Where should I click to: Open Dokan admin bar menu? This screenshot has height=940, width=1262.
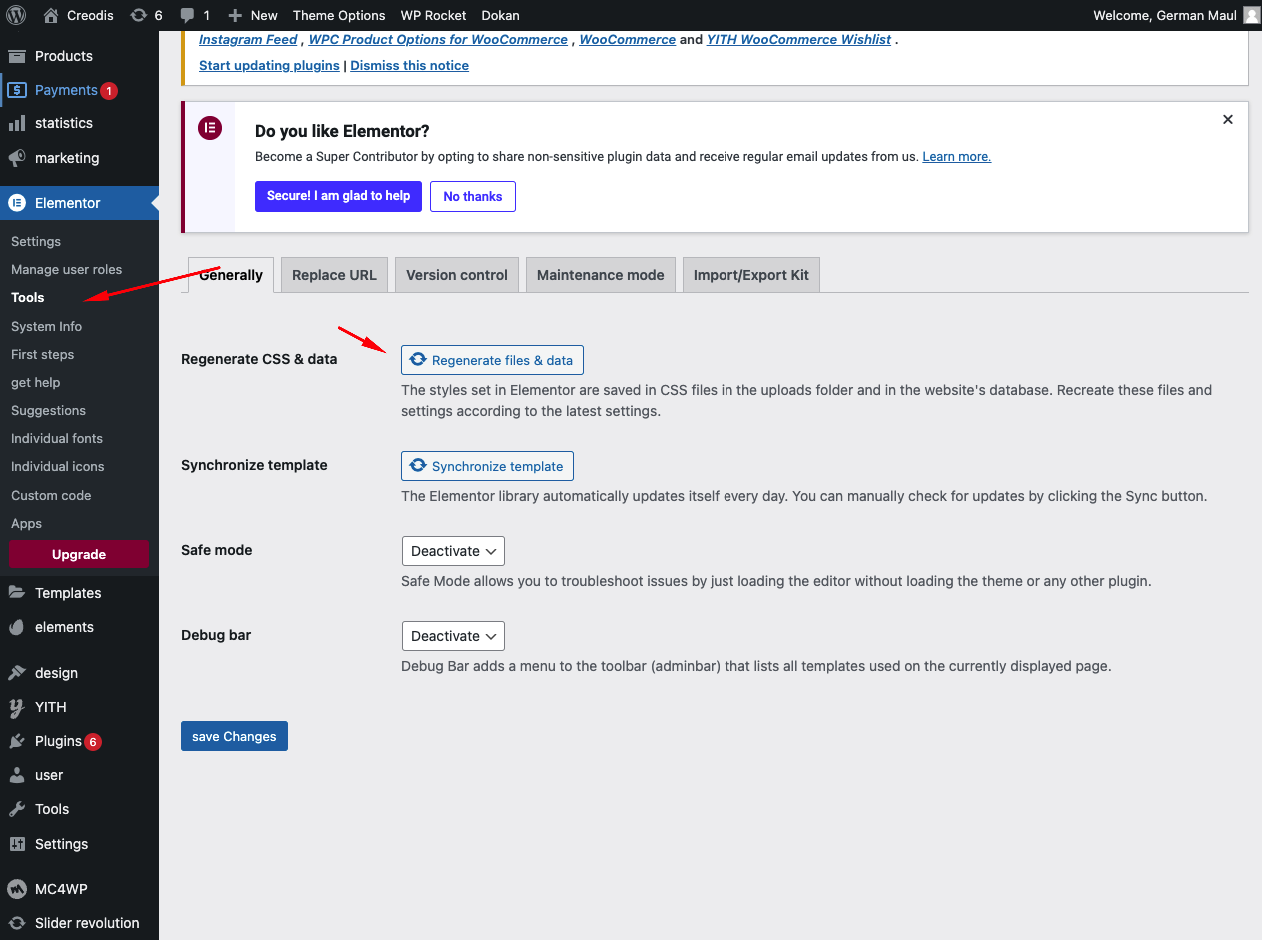[x=500, y=15]
